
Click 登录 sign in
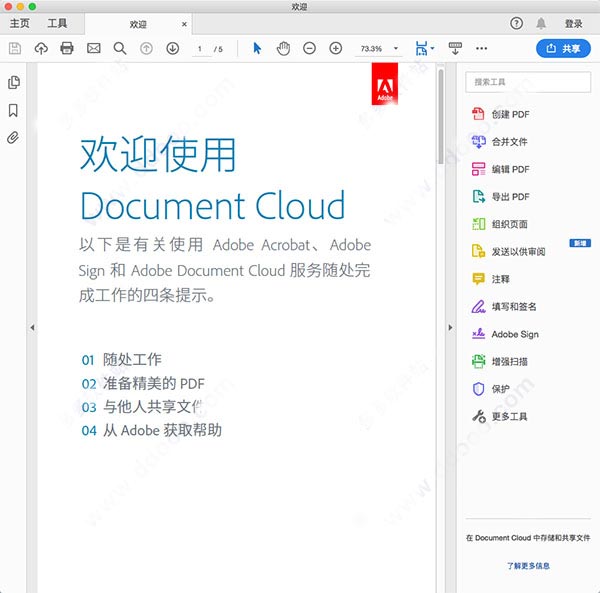point(574,24)
